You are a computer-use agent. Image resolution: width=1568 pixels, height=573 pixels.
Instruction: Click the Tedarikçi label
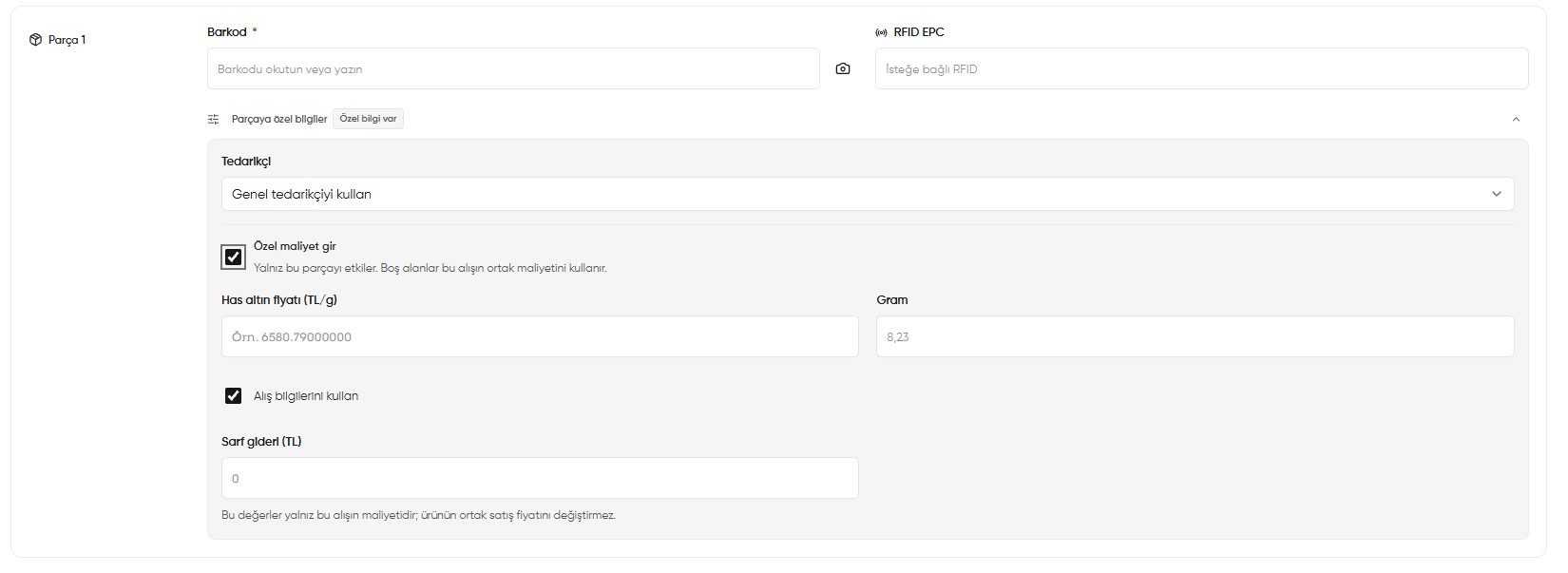pos(246,162)
